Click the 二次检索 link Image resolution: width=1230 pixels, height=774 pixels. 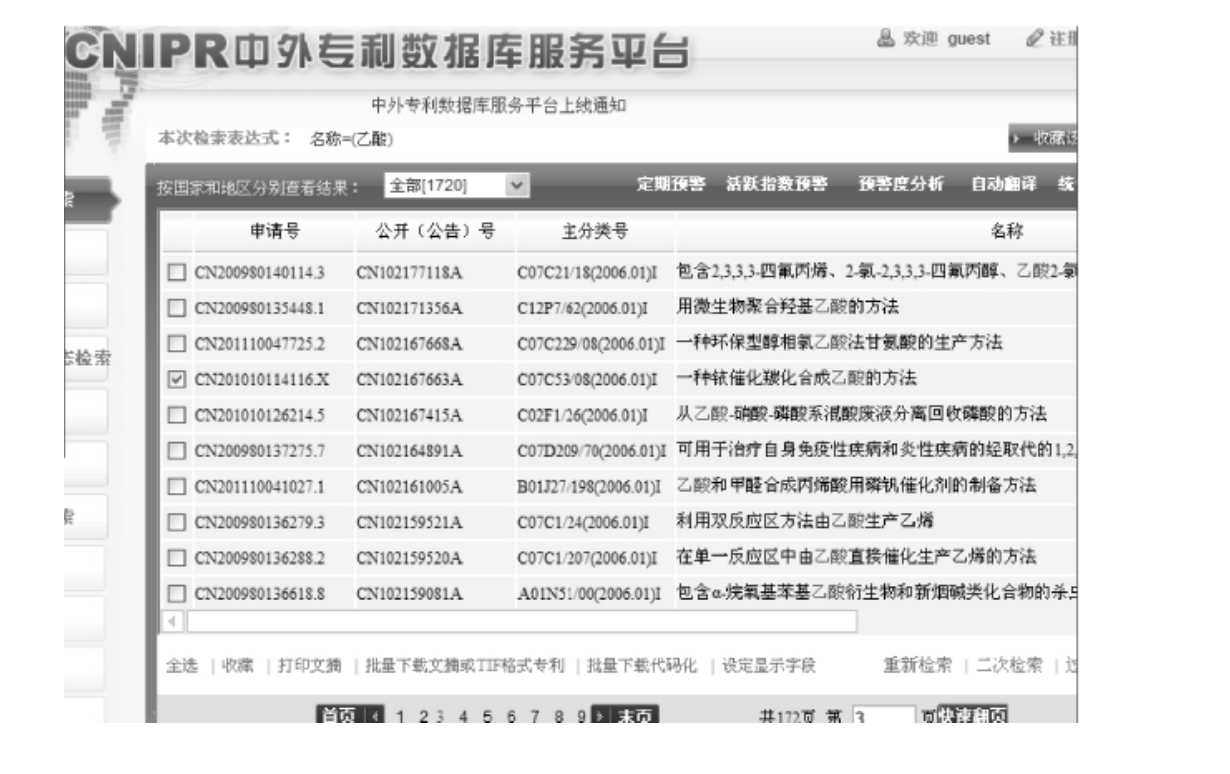[1009, 665]
